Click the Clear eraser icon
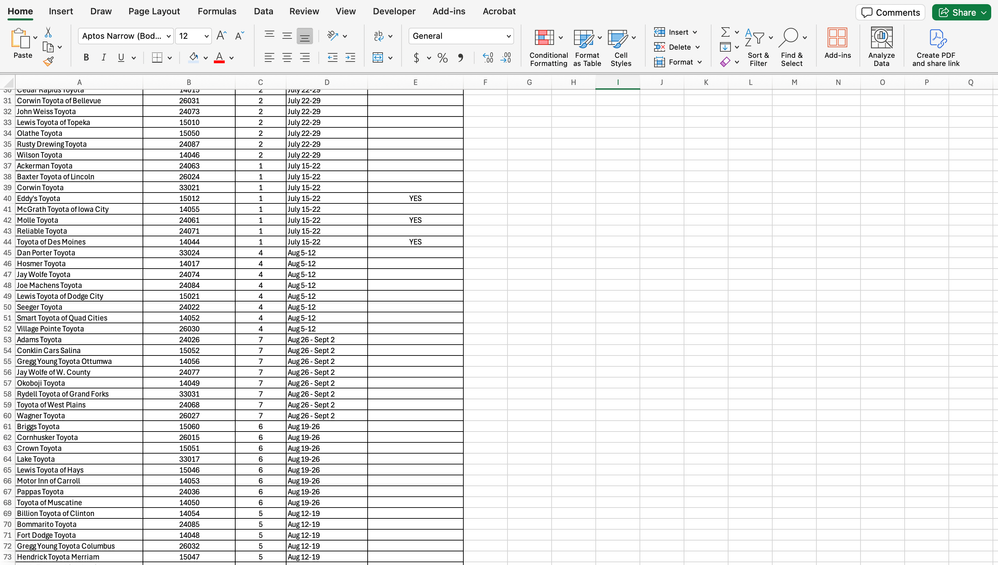The height and width of the screenshot is (565, 998). click(x=725, y=62)
